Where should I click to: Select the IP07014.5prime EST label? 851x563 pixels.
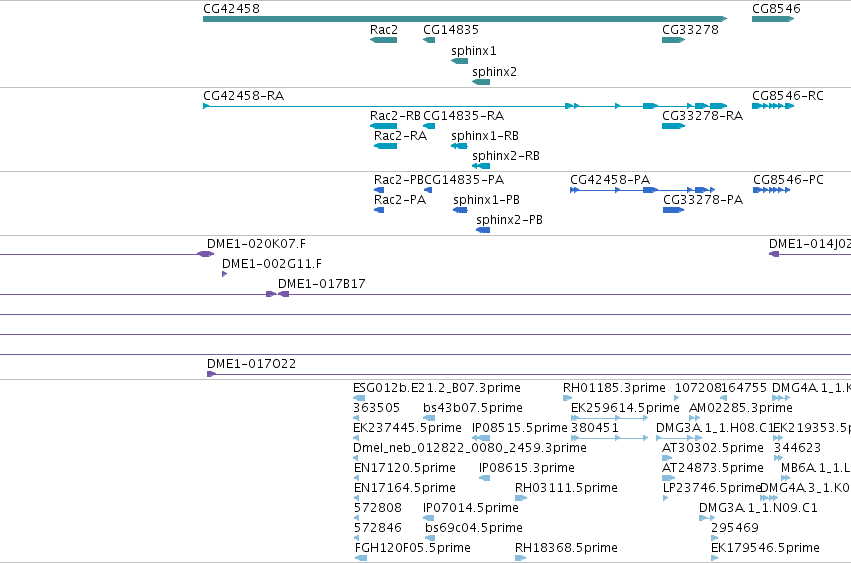tap(471, 509)
